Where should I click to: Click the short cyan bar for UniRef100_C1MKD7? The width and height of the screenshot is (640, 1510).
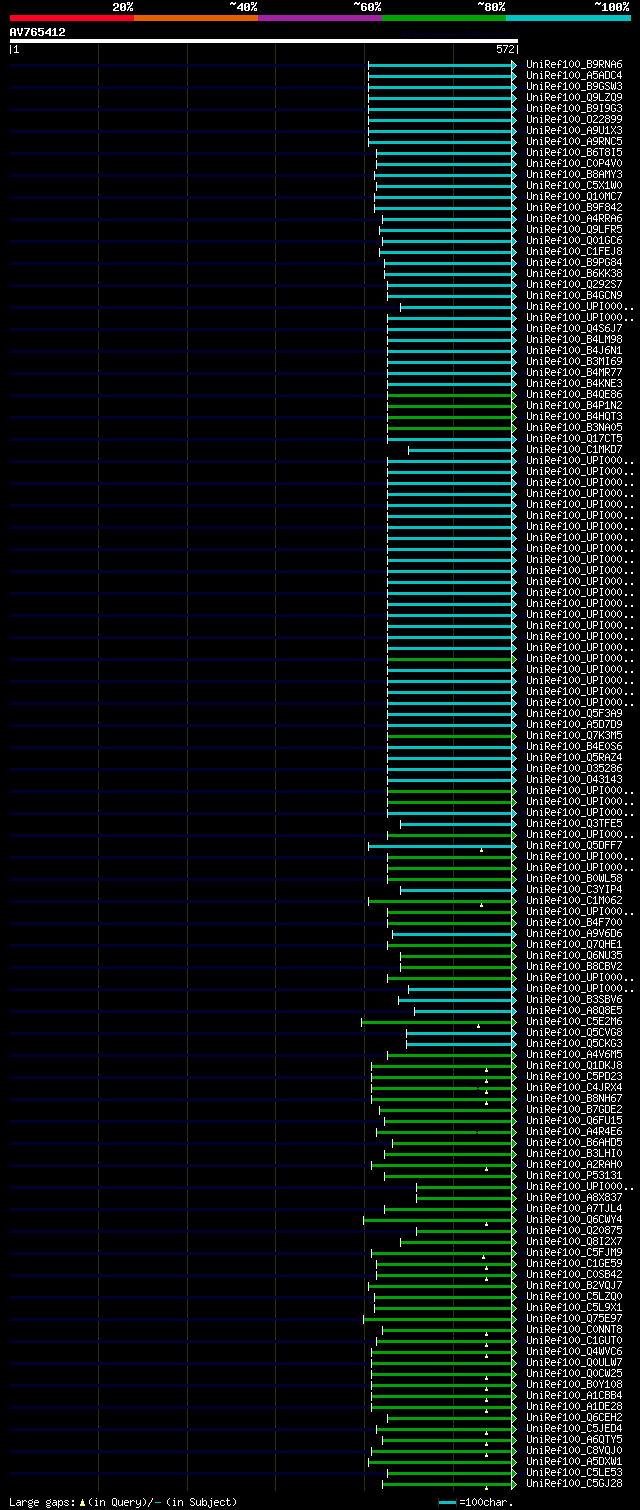(462, 450)
